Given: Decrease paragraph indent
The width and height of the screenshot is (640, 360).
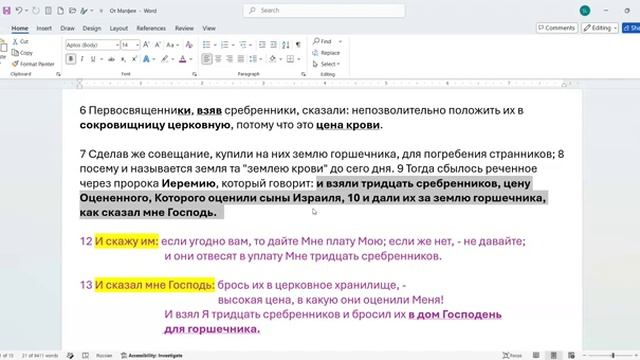Looking at the screenshot, I should [262, 44].
